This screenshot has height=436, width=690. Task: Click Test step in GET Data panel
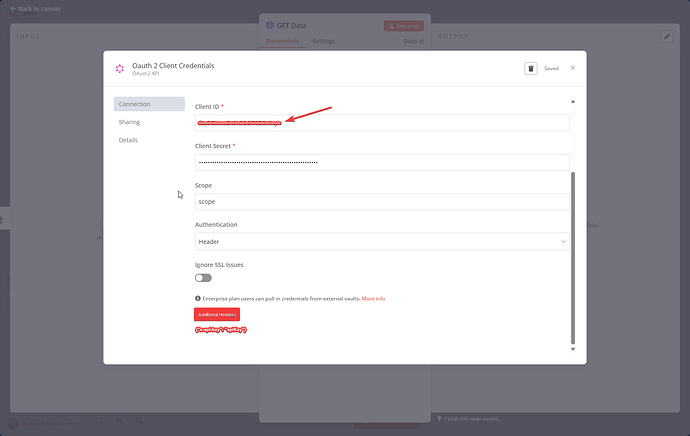(404, 26)
